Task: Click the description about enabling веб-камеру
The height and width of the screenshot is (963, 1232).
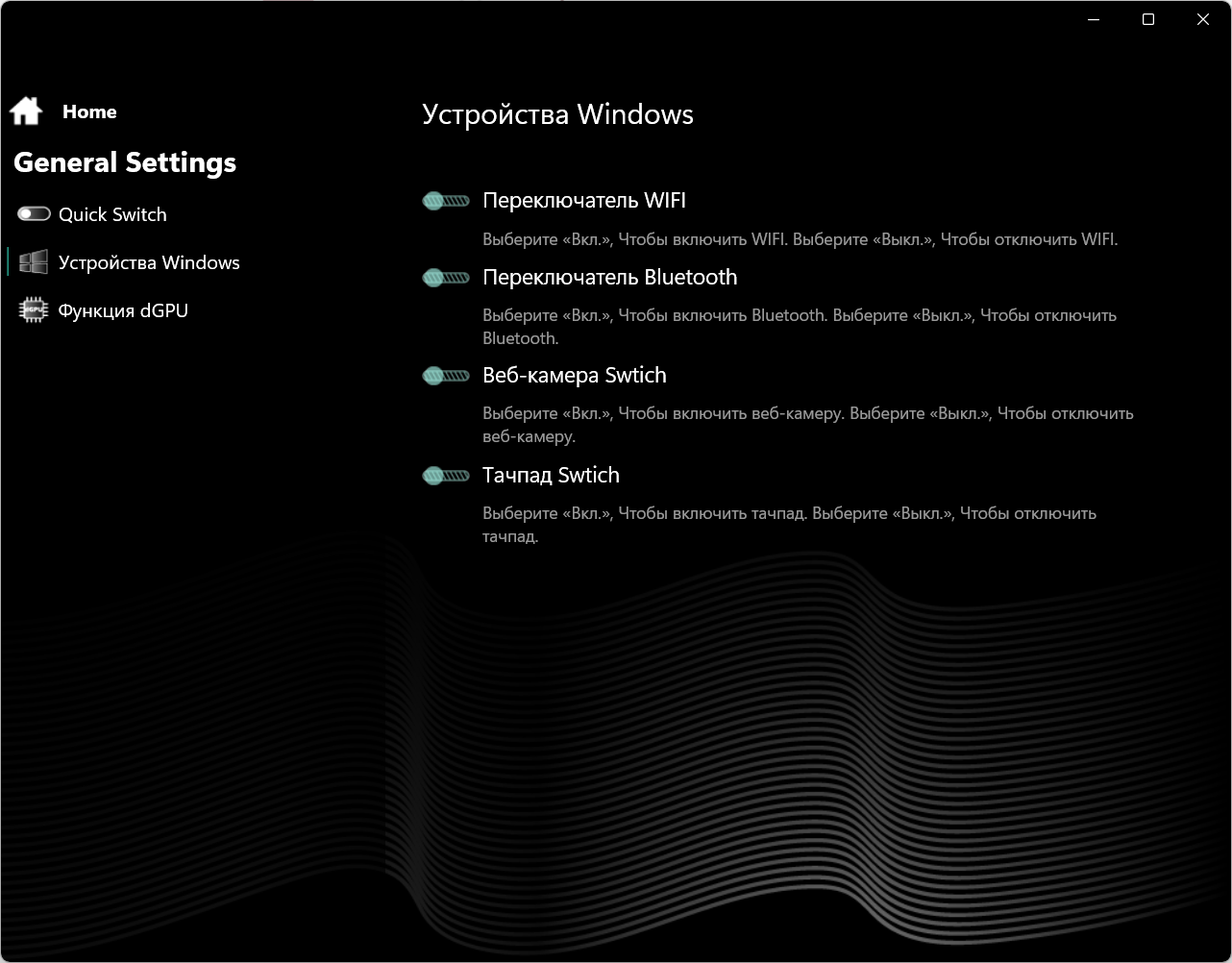Action: (808, 425)
